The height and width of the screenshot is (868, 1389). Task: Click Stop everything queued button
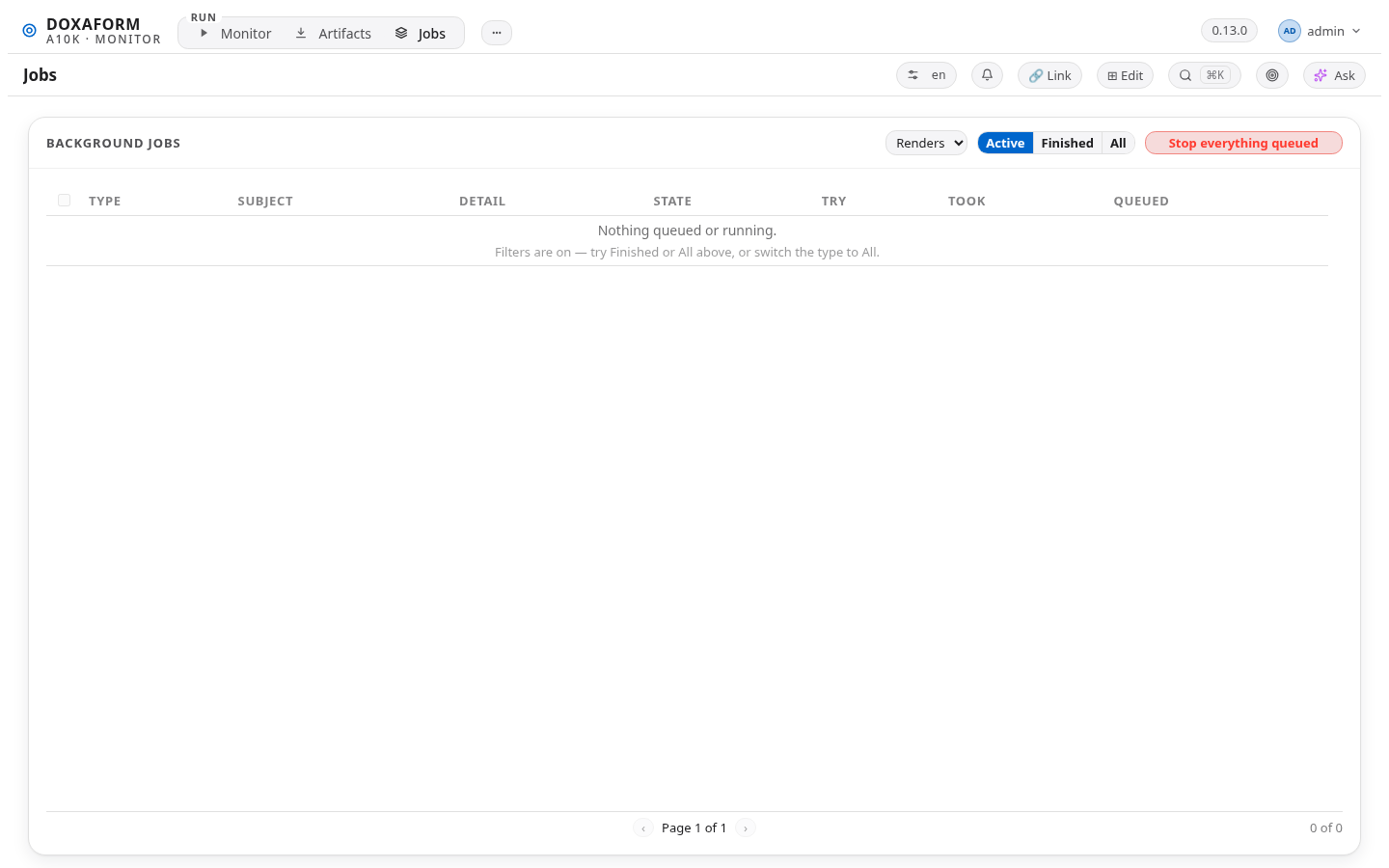(x=1243, y=143)
